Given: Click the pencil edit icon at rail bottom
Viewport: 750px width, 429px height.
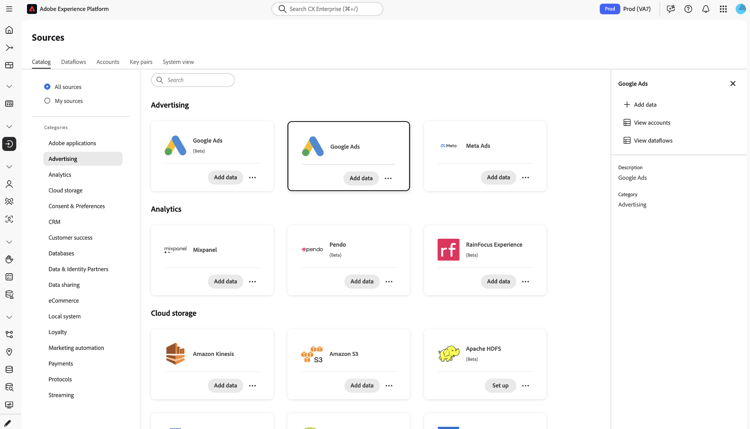Looking at the screenshot, I should point(8,423).
